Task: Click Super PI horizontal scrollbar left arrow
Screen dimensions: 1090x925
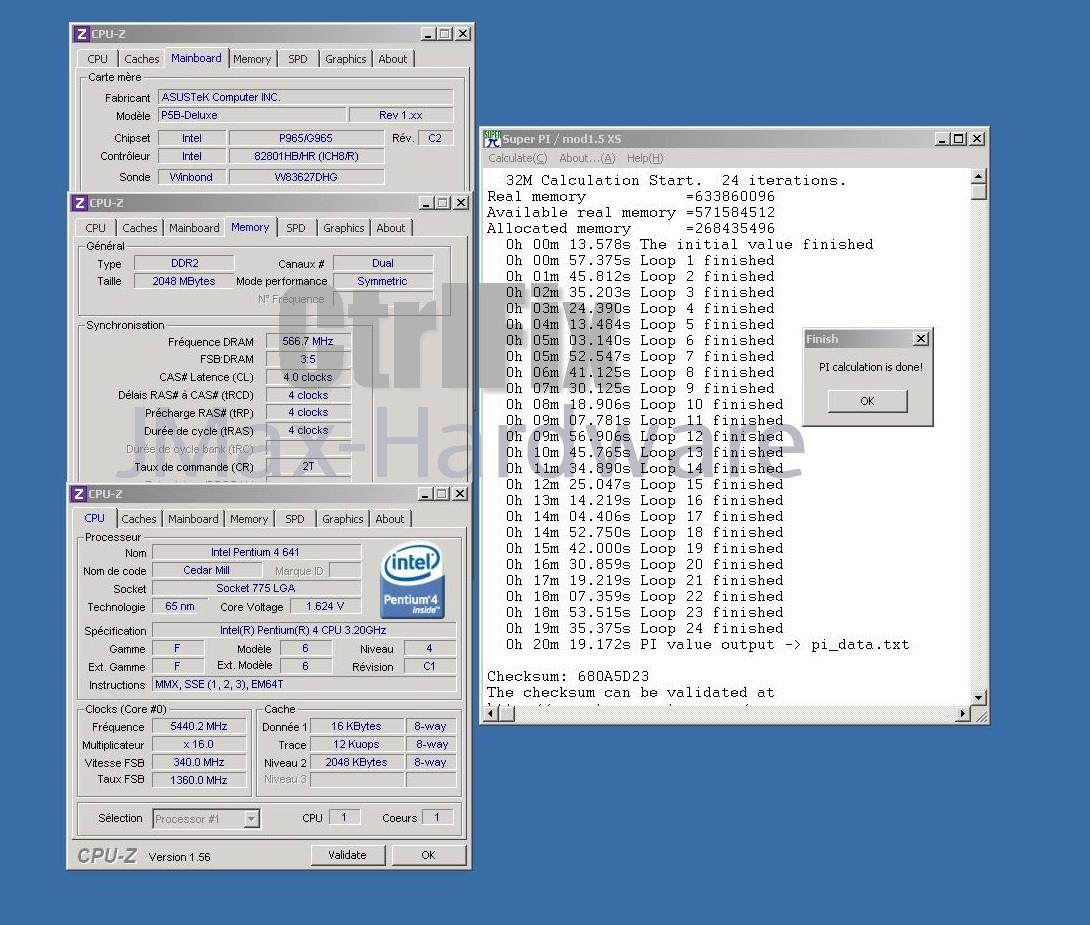Action: [x=491, y=714]
